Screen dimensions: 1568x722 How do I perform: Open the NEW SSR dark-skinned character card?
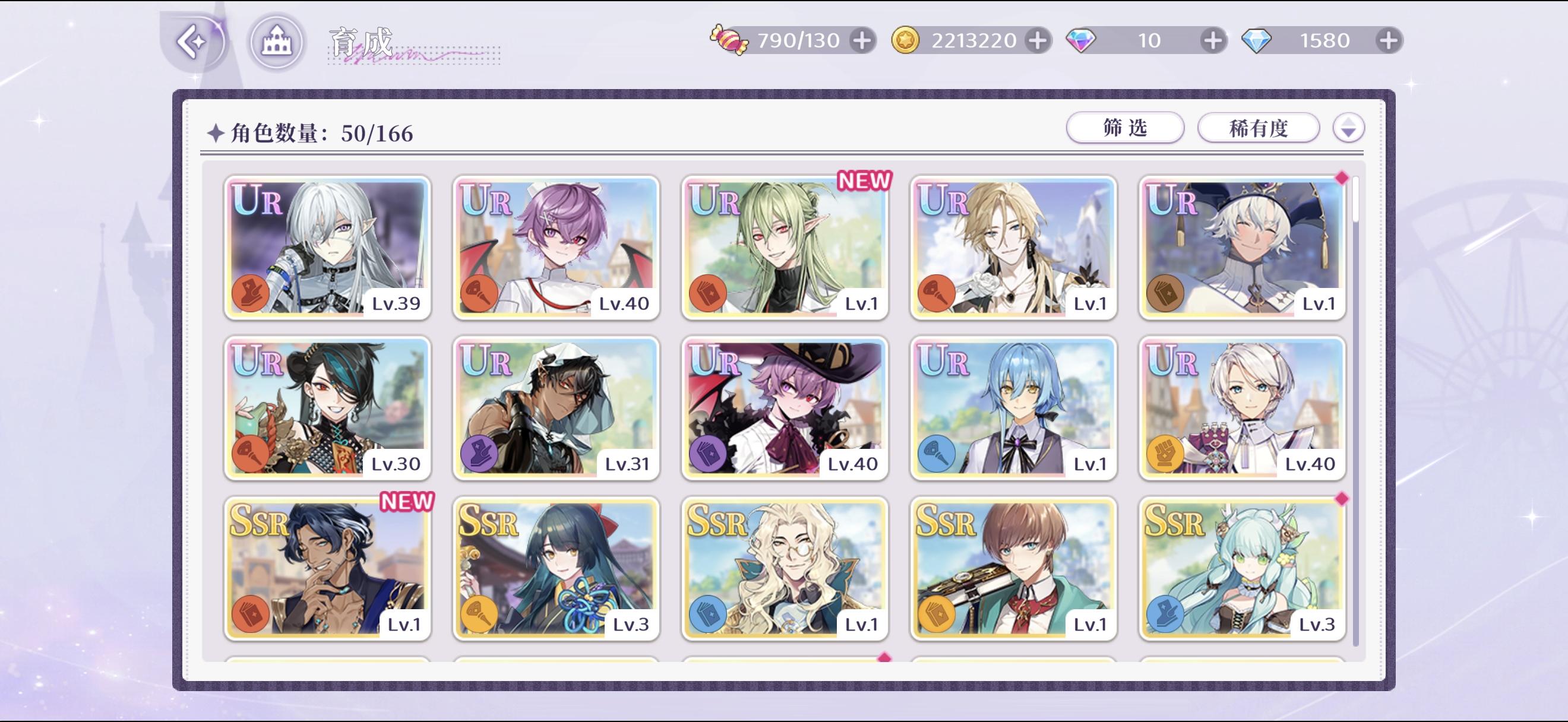[x=327, y=568]
